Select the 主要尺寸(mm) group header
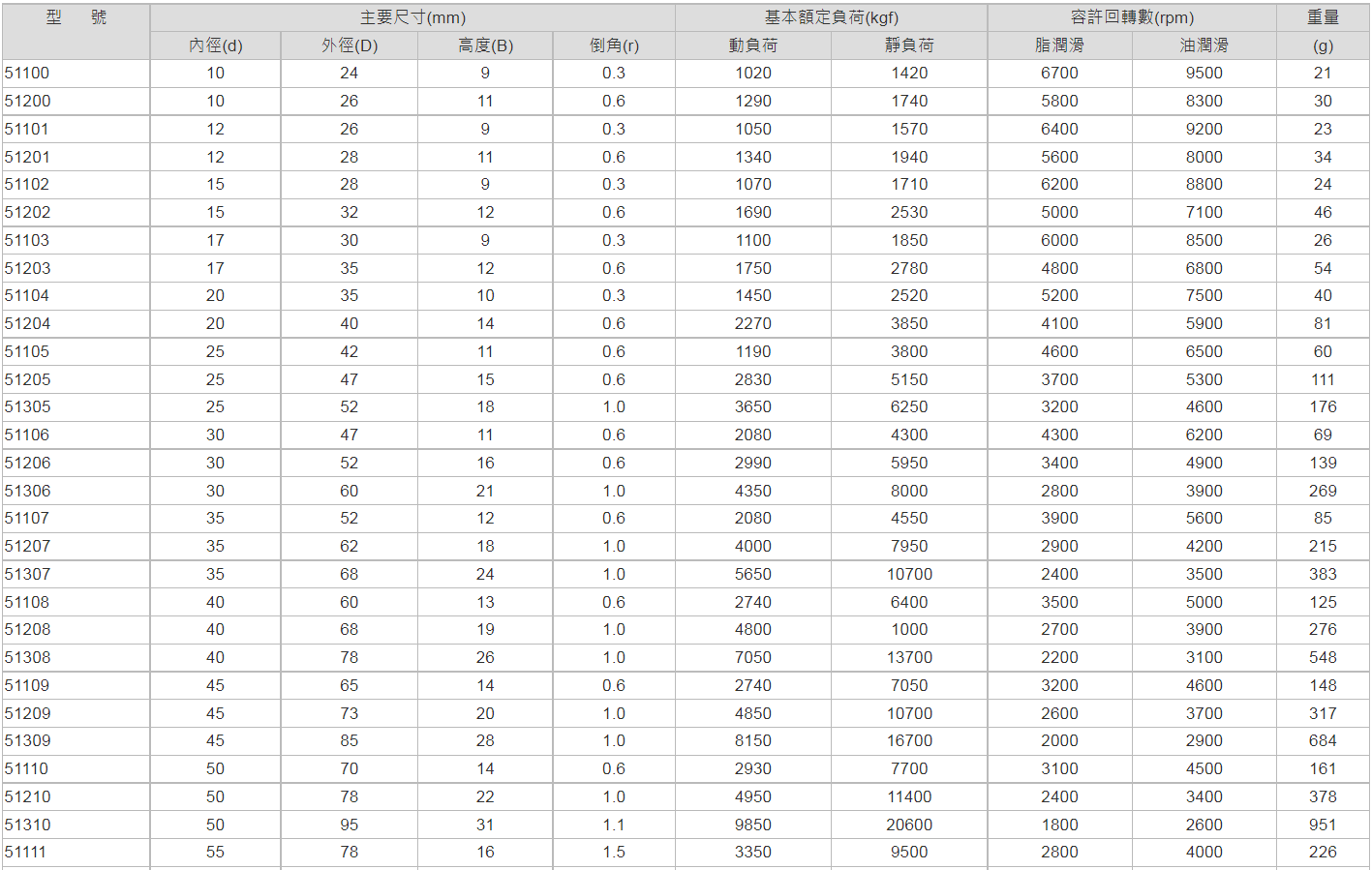Screen dimensions: 1372x870 tap(412, 17)
